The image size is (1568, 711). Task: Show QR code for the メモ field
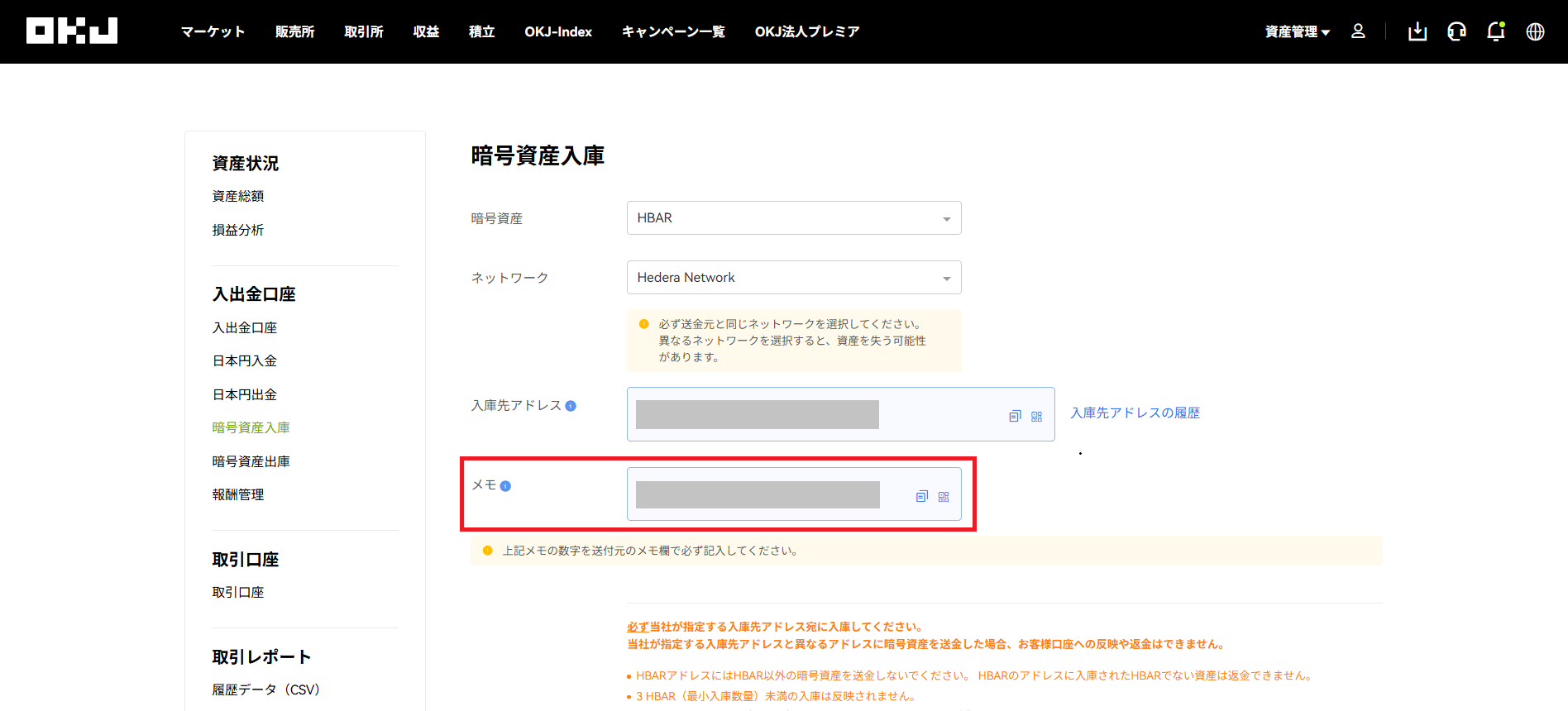pyautogui.click(x=944, y=496)
